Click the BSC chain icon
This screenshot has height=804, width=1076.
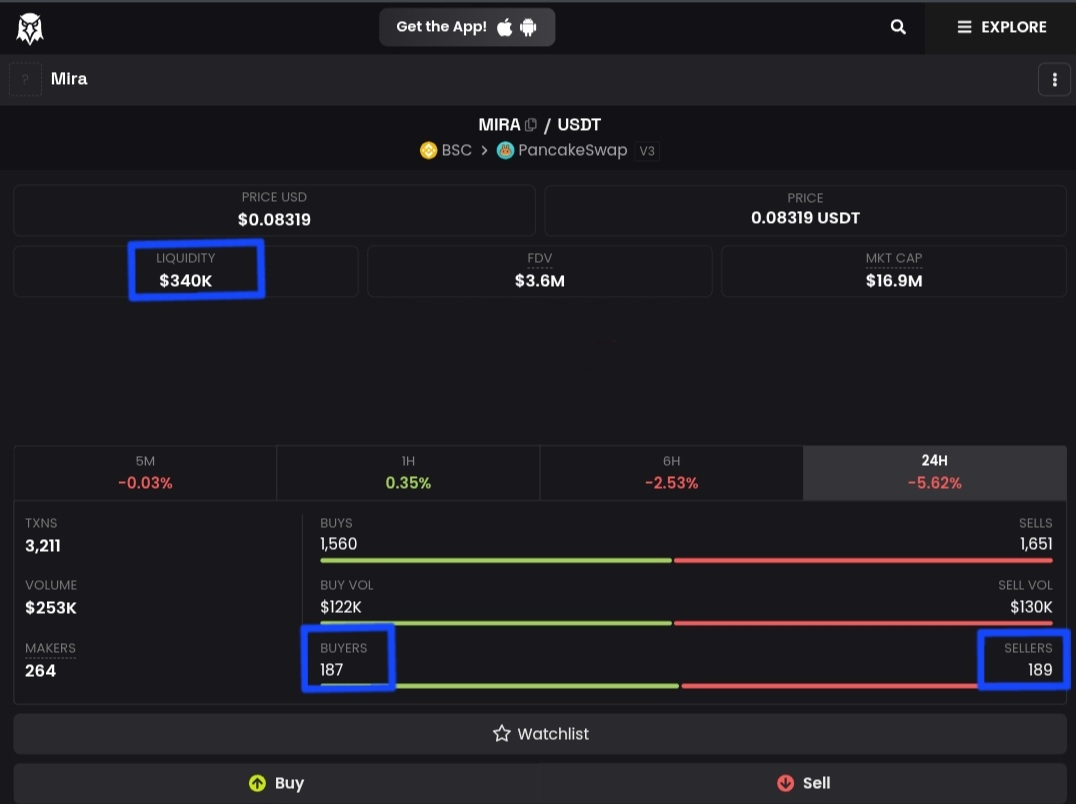428,150
